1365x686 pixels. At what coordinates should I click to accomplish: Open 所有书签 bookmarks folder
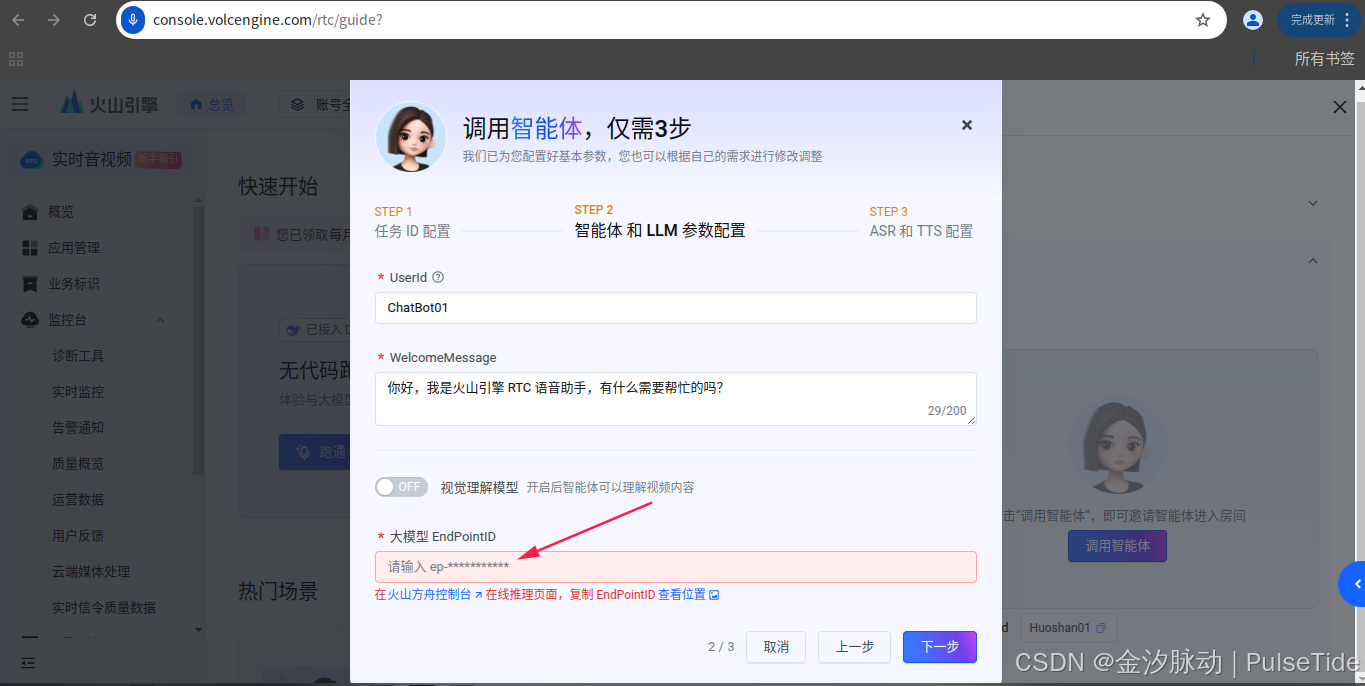point(1324,59)
